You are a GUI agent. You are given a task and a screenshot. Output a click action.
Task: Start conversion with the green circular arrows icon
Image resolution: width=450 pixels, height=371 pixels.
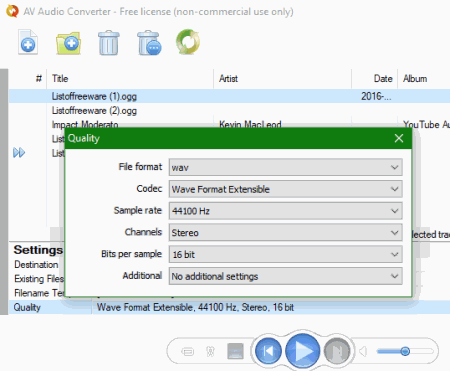(188, 42)
